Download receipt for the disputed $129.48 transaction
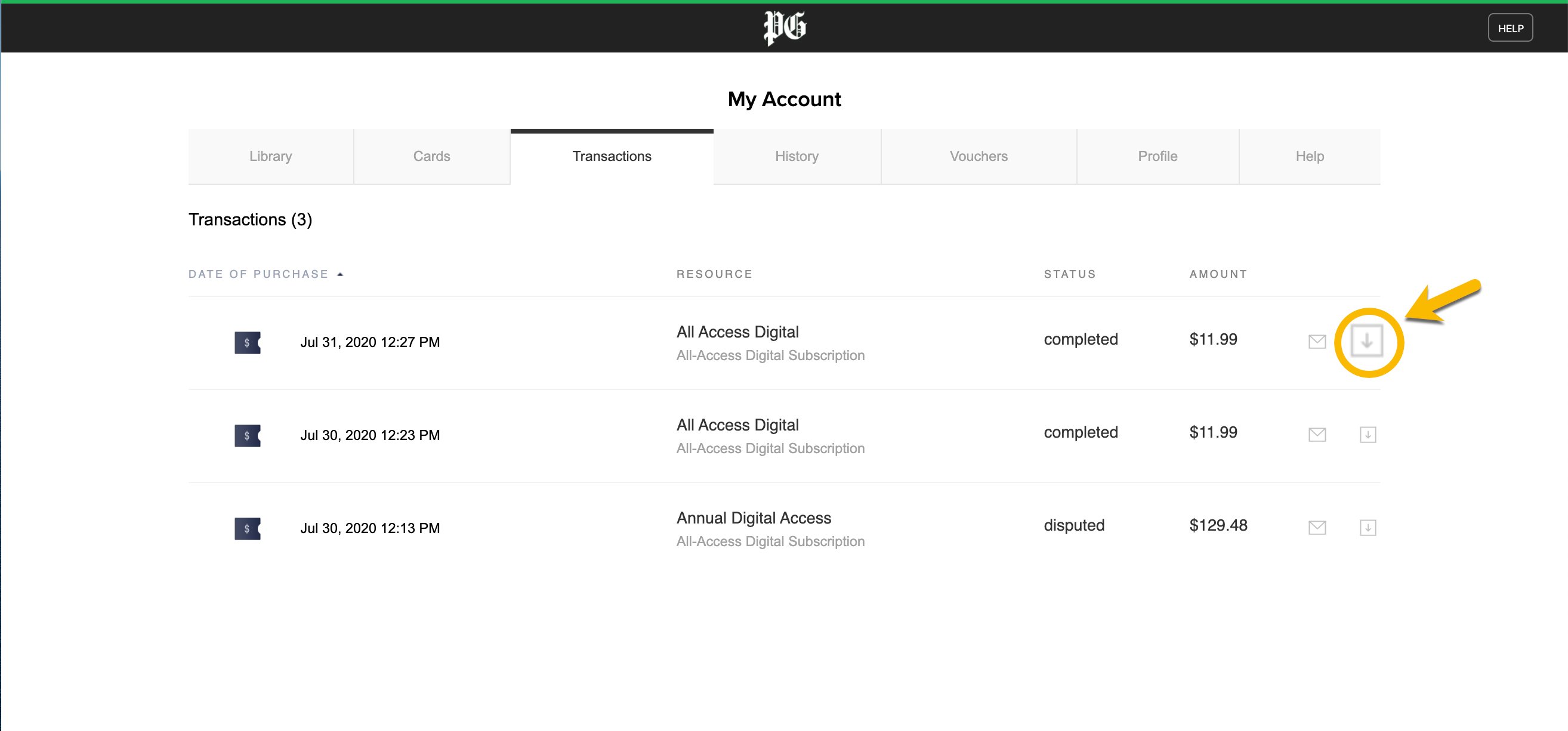The width and height of the screenshot is (1568, 731). 1368,528
